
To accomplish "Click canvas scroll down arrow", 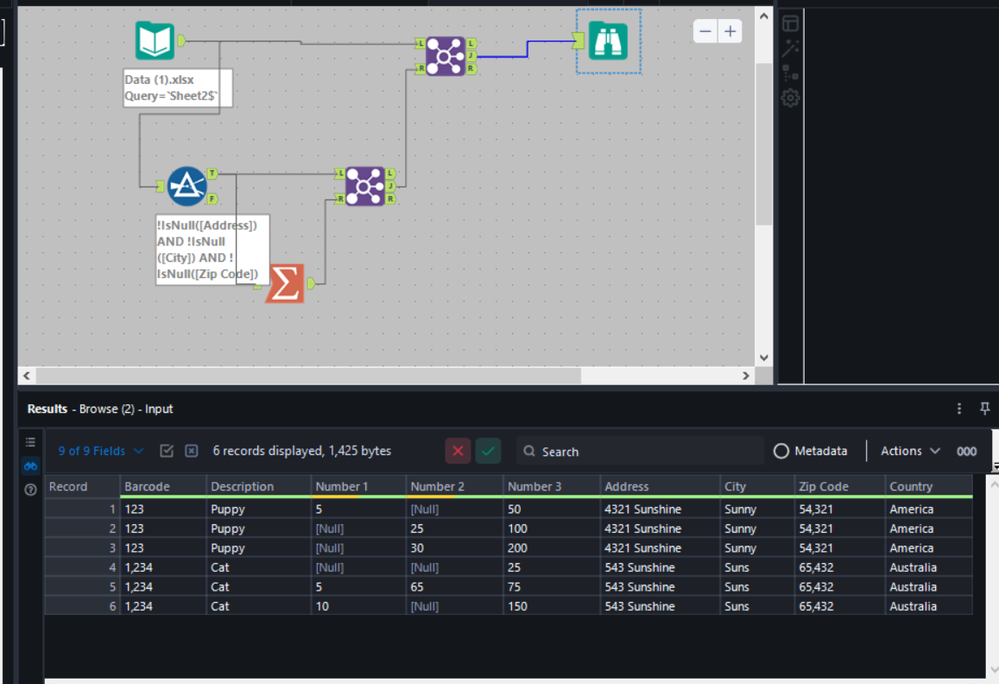I will [764, 358].
